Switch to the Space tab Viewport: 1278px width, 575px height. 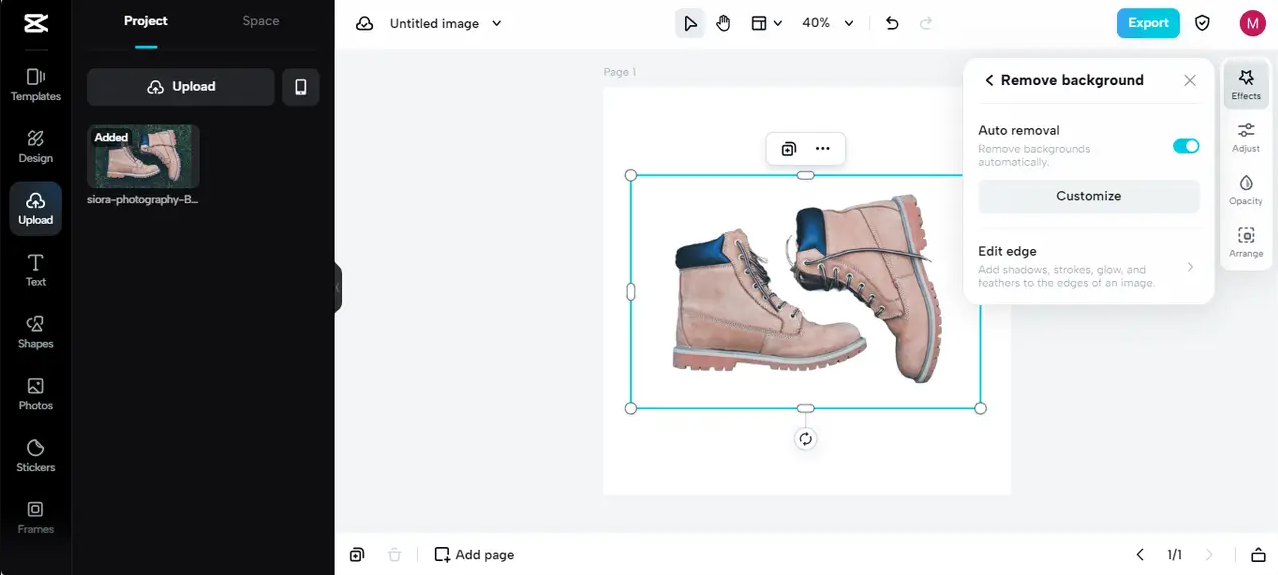261,21
